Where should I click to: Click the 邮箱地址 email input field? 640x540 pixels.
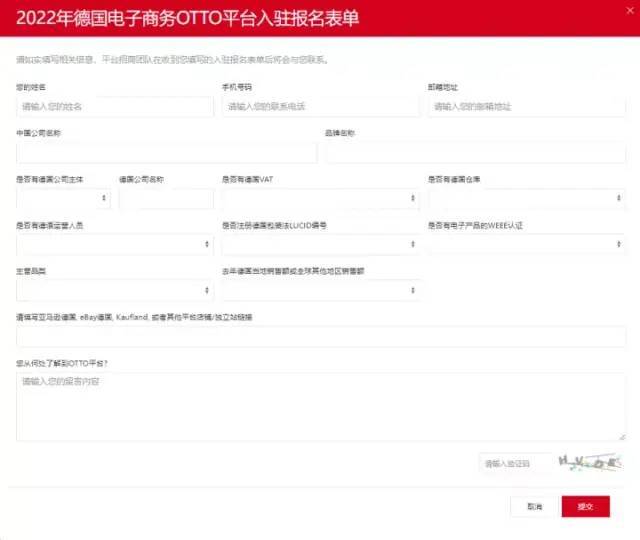pos(527,107)
